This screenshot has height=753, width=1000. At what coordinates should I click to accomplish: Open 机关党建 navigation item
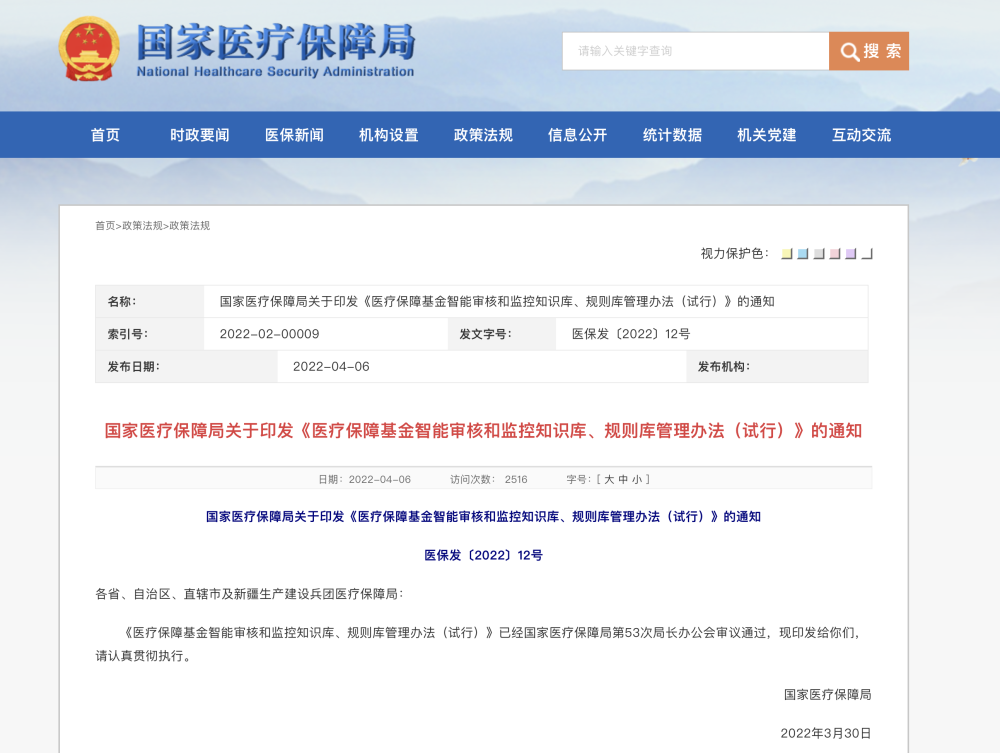[x=766, y=135]
